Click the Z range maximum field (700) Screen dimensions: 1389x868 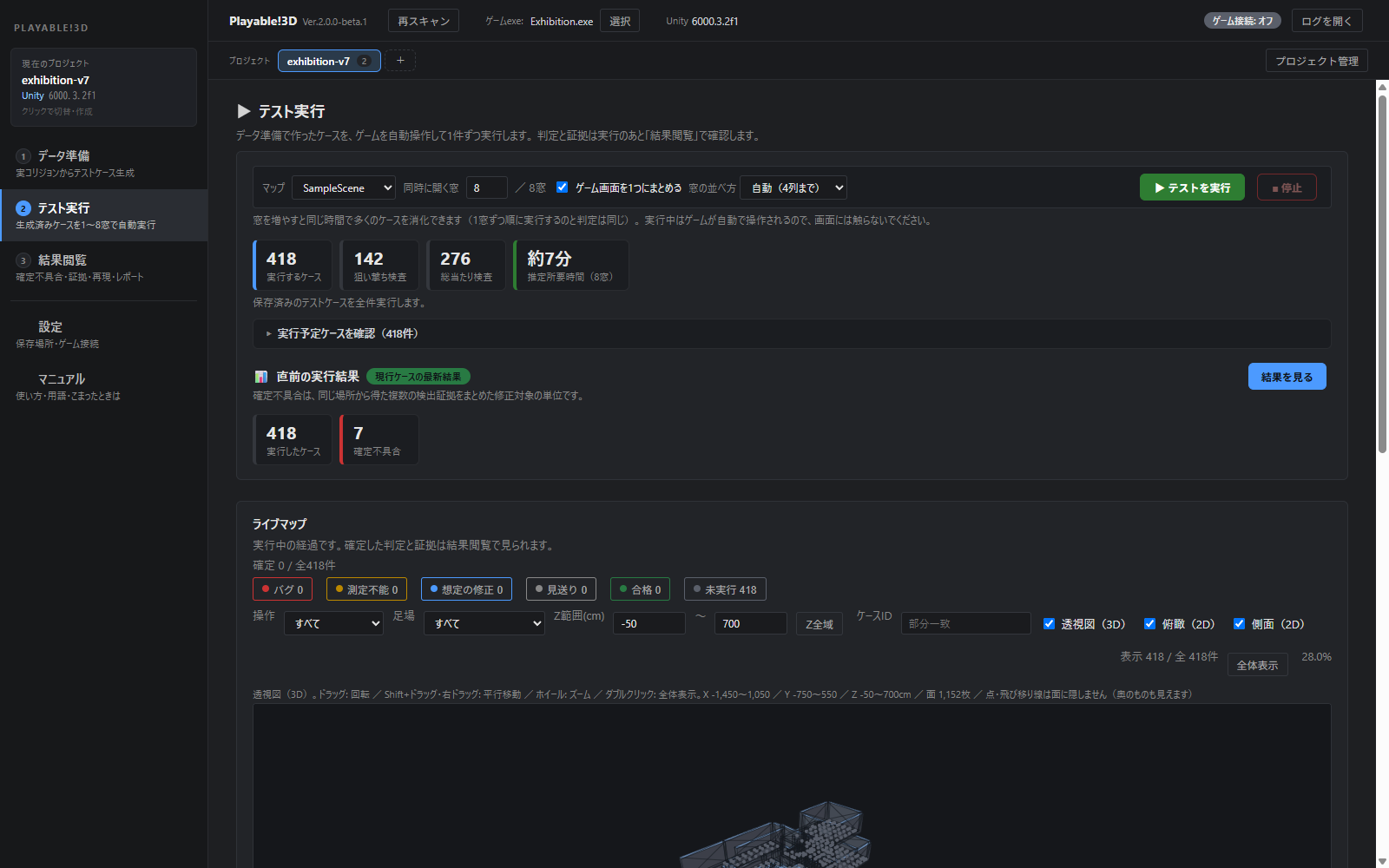[751, 623]
